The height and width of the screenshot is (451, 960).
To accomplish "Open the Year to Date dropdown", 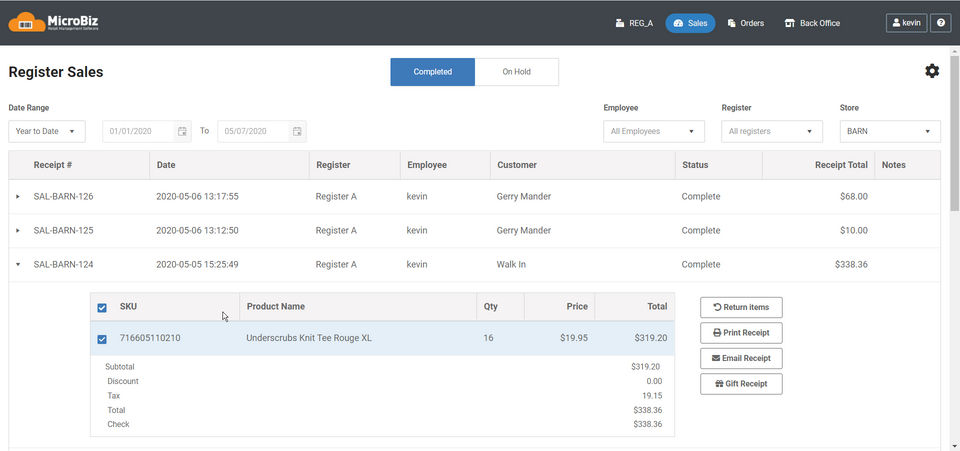I will point(46,132).
